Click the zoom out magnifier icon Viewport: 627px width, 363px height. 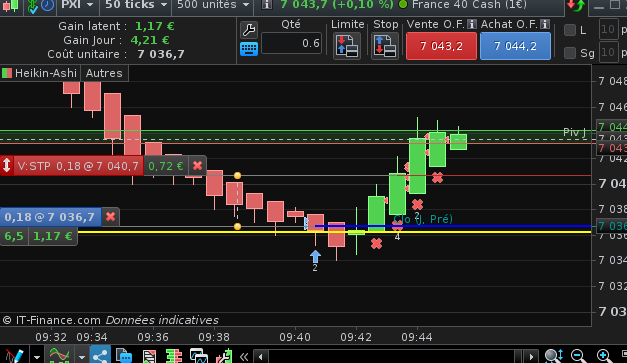pos(578,355)
